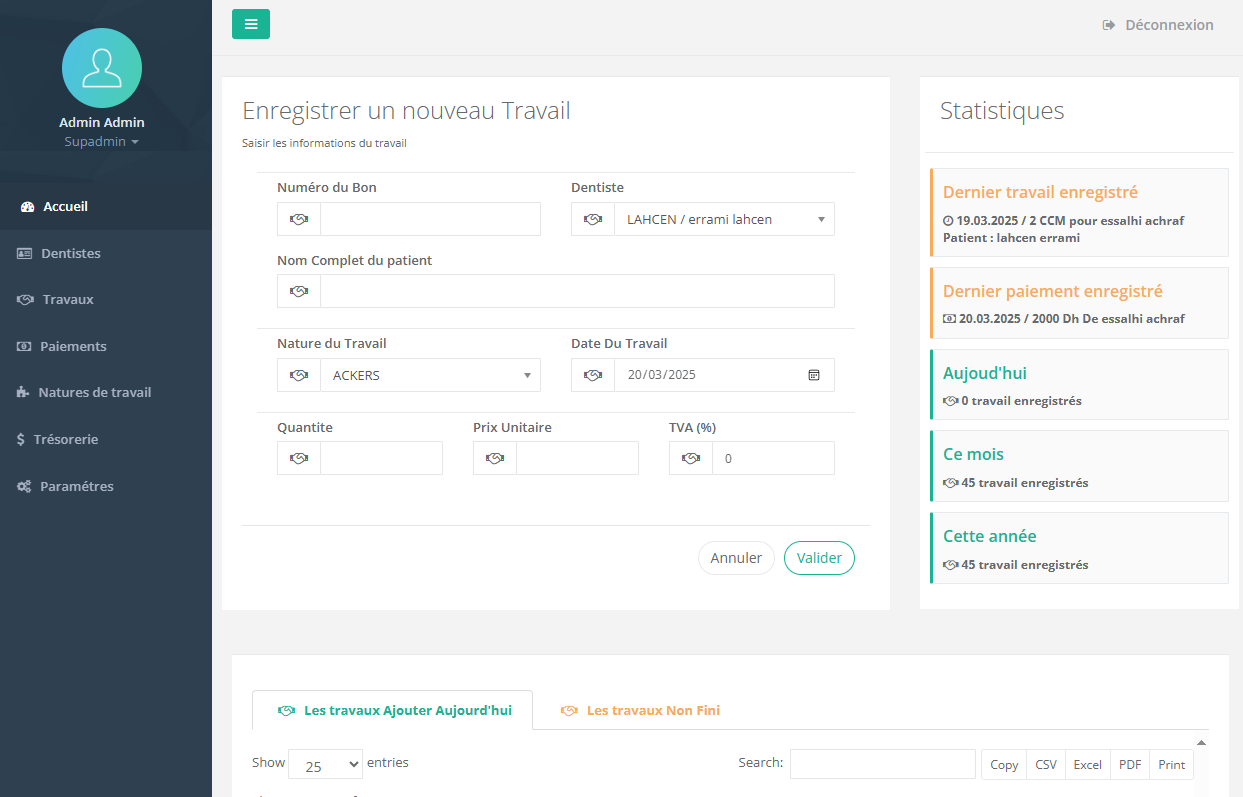The height and width of the screenshot is (797, 1243).
Task: Click the Natures de travail puzzle icon
Action: (23, 393)
